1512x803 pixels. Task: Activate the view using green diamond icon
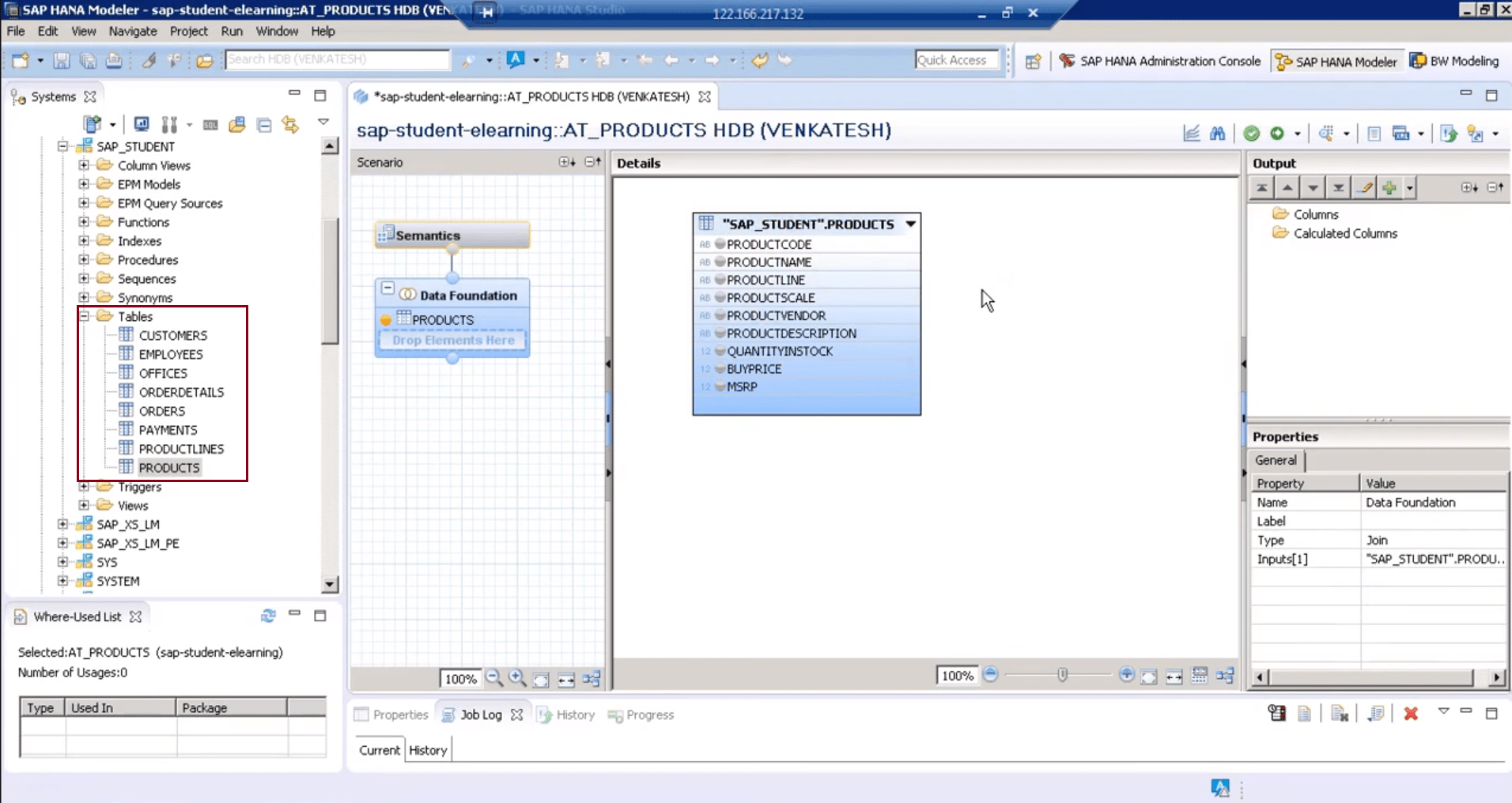pyautogui.click(x=1278, y=133)
